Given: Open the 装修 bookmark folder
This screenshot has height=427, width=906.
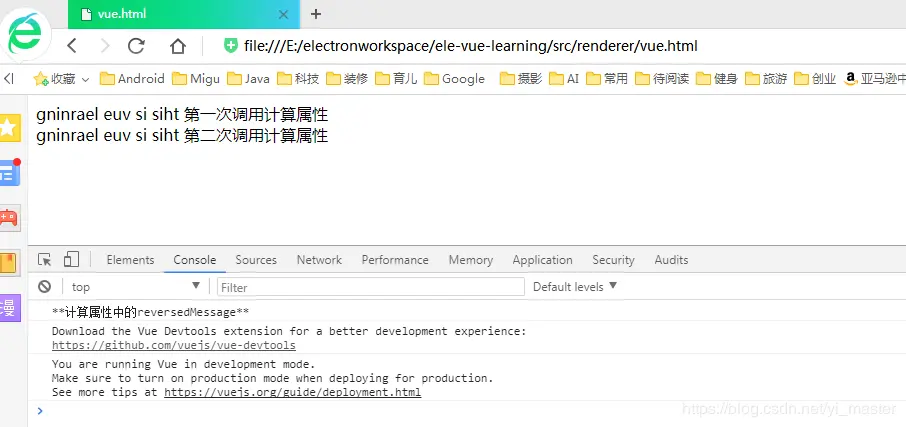Looking at the screenshot, I should click(x=347, y=79).
